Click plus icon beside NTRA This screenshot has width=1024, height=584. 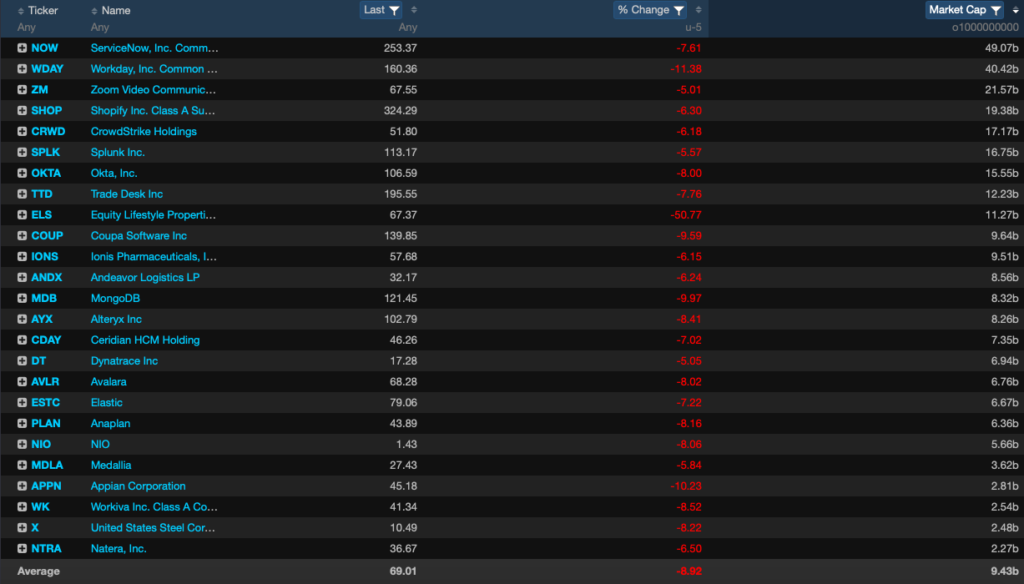coord(22,549)
